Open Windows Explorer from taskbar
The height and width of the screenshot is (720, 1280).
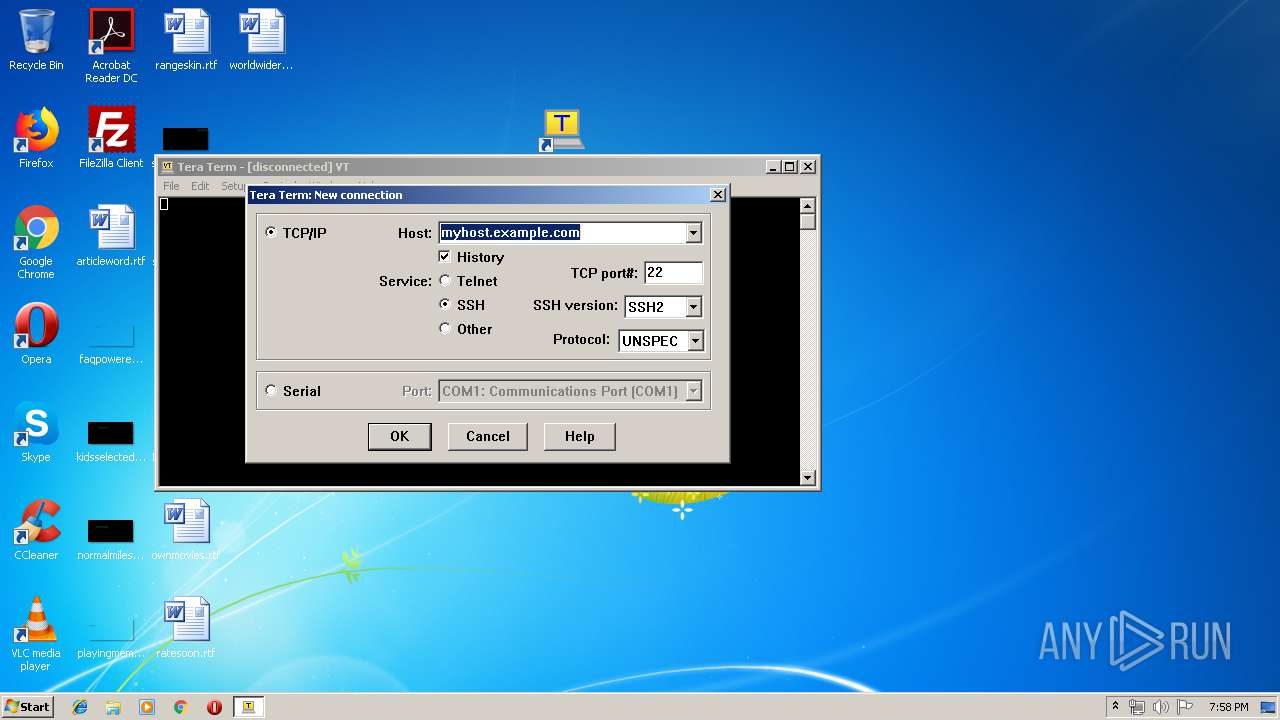tap(113, 707)
